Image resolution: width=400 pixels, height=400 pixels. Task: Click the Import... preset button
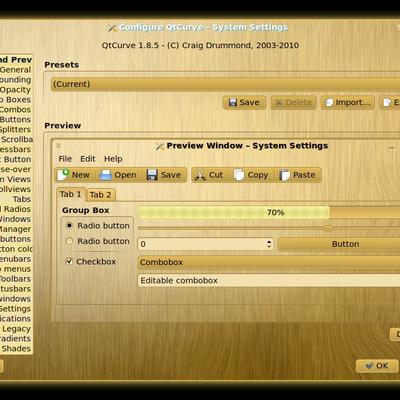(x=348, y=103)
